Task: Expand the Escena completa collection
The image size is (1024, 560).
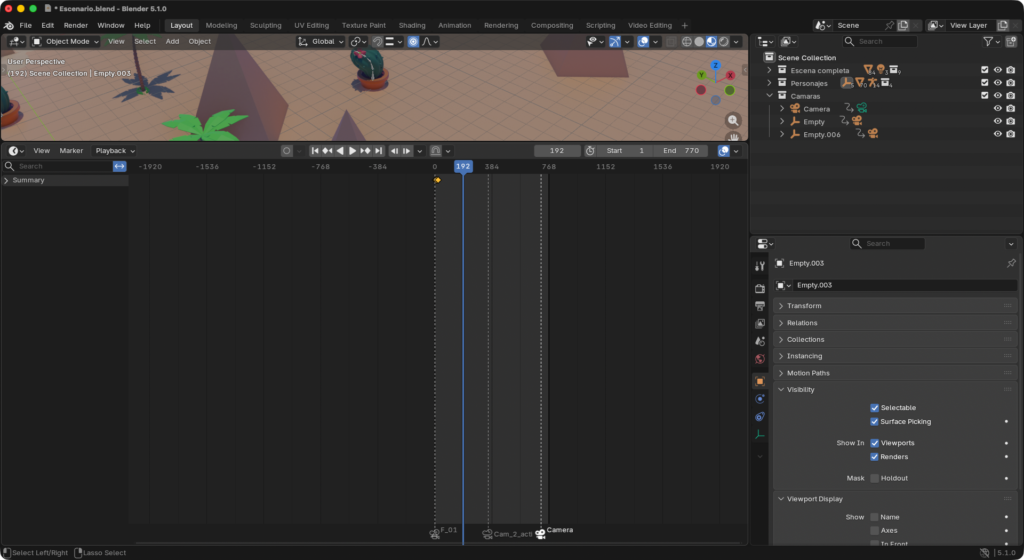Action: pyautogui.click(x=770, y=70)
